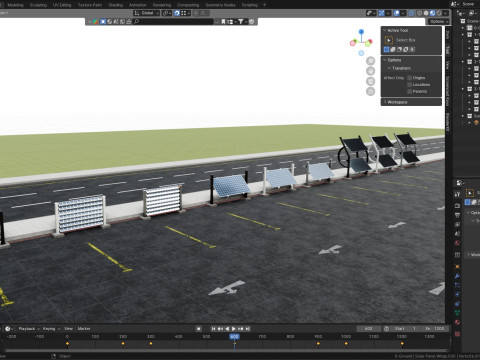480x360 pixels.
Task: Open the Global transform orientation dropdown
Action: (x=147, y=13)
